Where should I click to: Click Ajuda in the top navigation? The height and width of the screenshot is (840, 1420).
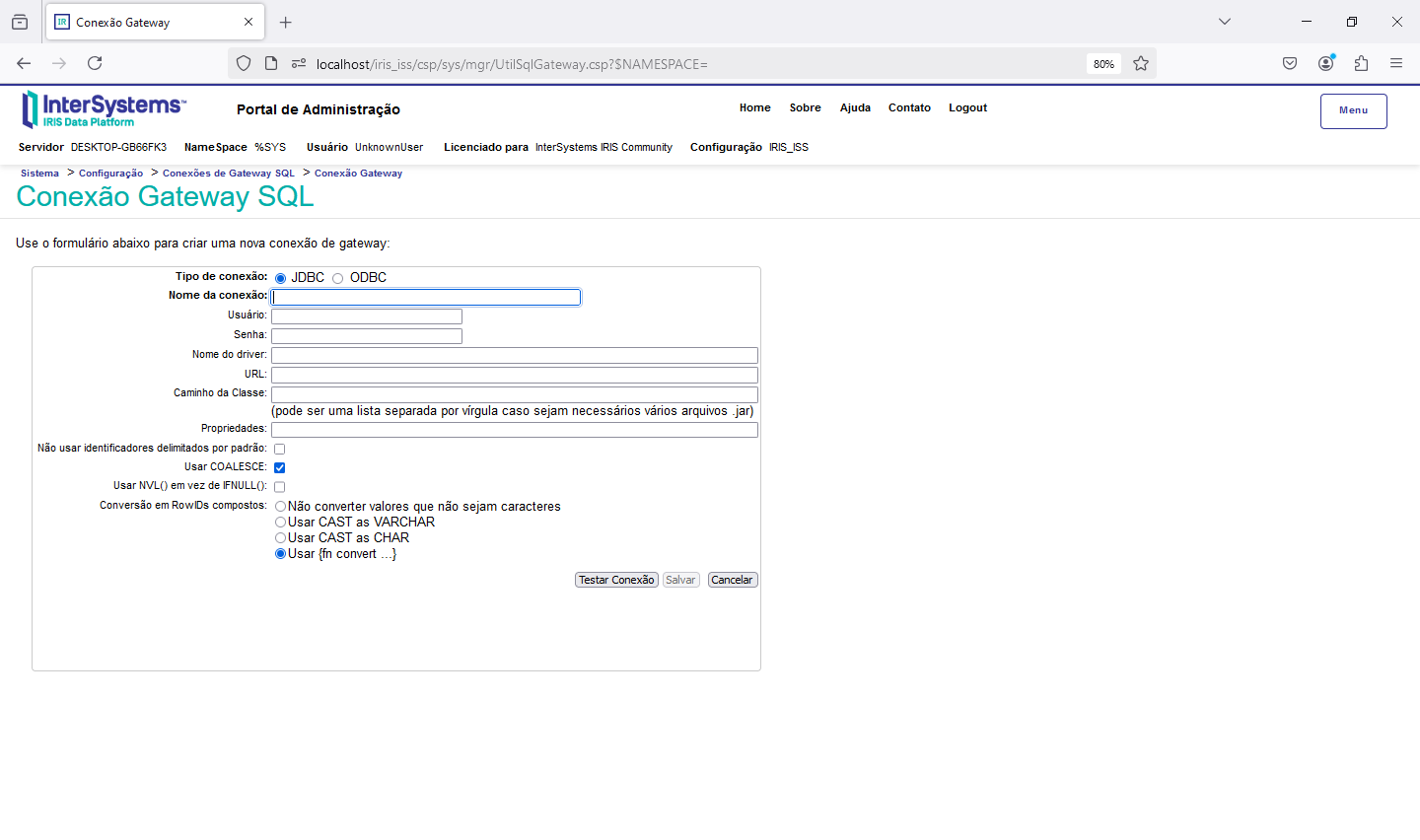coord(855,108)
